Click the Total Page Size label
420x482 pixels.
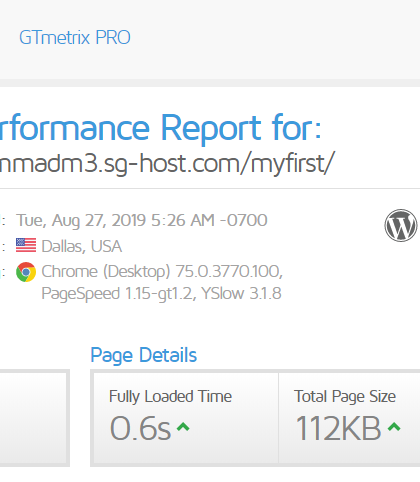(345, 397)
